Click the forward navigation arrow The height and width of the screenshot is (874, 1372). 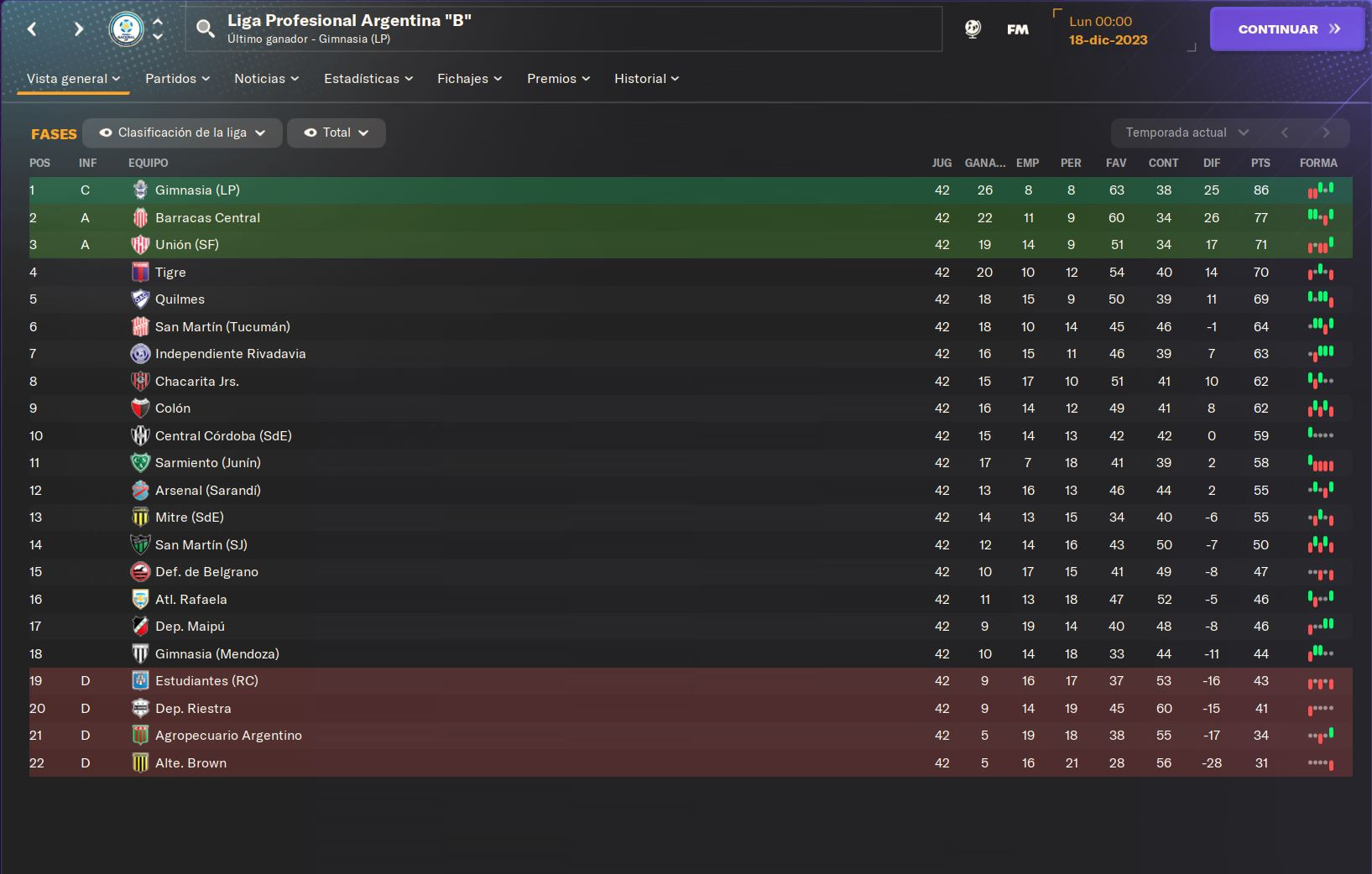click(x=78, y=29)
